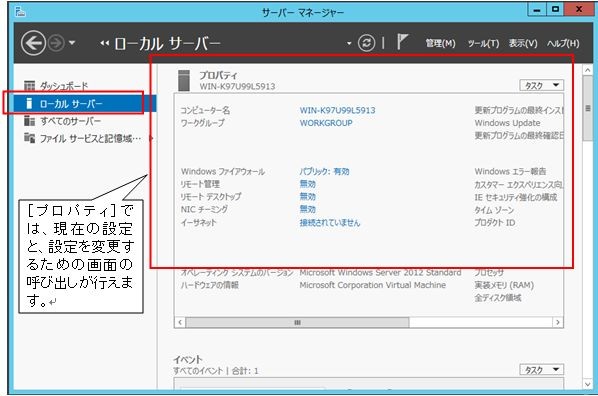Expand the イベント タスク dropdown
Viewport: 598px width, 396px height.
click(x=541, y=370)
